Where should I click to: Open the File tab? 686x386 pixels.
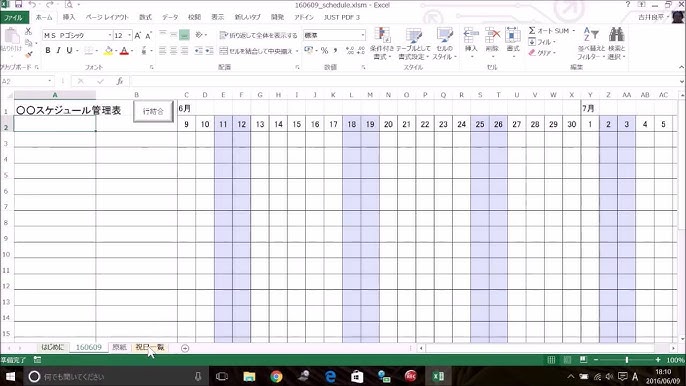(14, 18)
